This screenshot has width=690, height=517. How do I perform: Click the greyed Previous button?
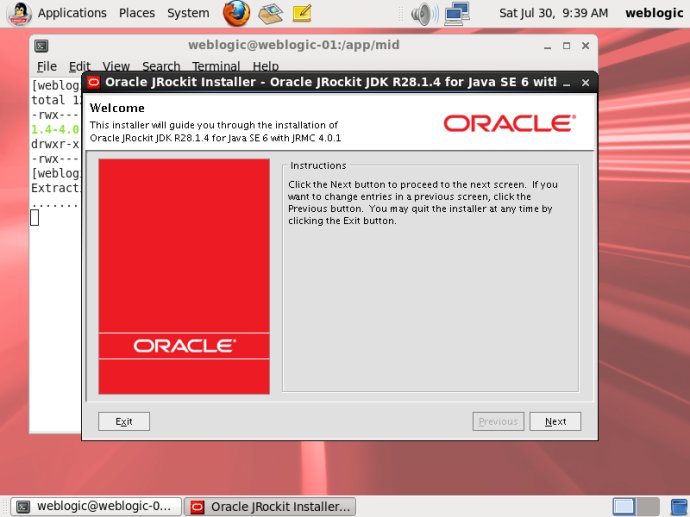(498, 422)
